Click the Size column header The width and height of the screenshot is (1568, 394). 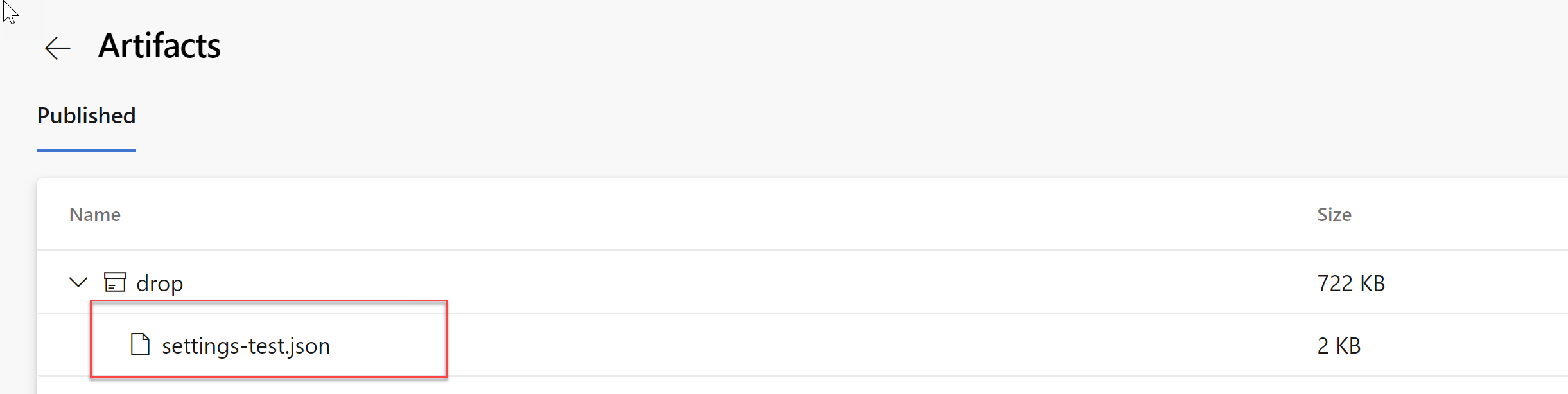[x=1334, y=215]
